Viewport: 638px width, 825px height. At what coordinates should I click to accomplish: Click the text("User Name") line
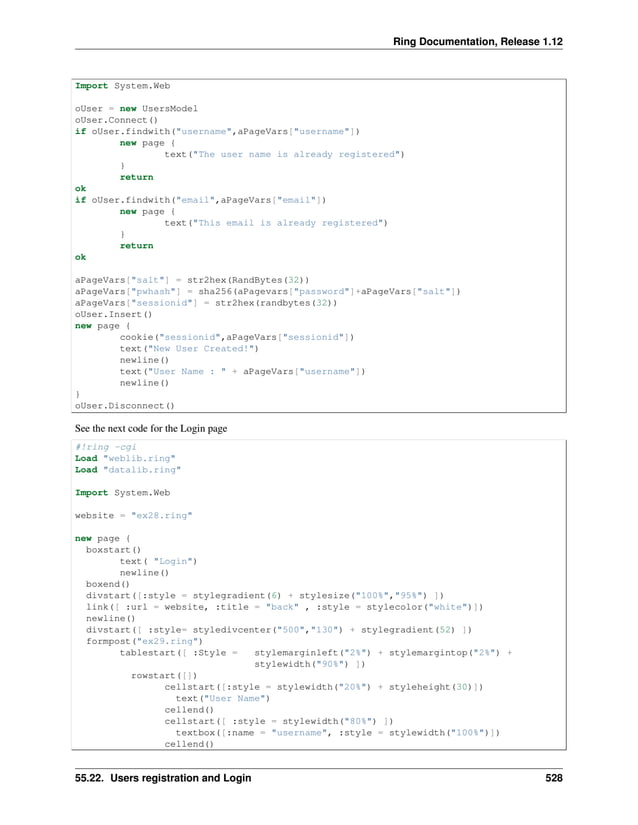click(x=222, y=699)
